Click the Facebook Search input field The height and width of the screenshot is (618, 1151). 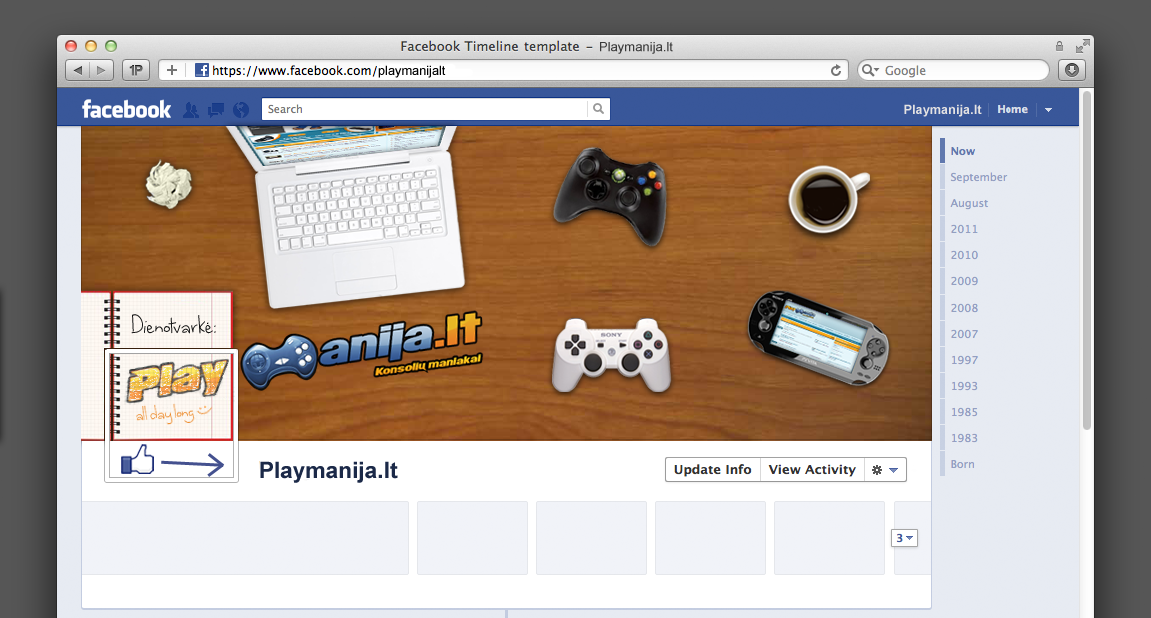(x=424, y=109)
